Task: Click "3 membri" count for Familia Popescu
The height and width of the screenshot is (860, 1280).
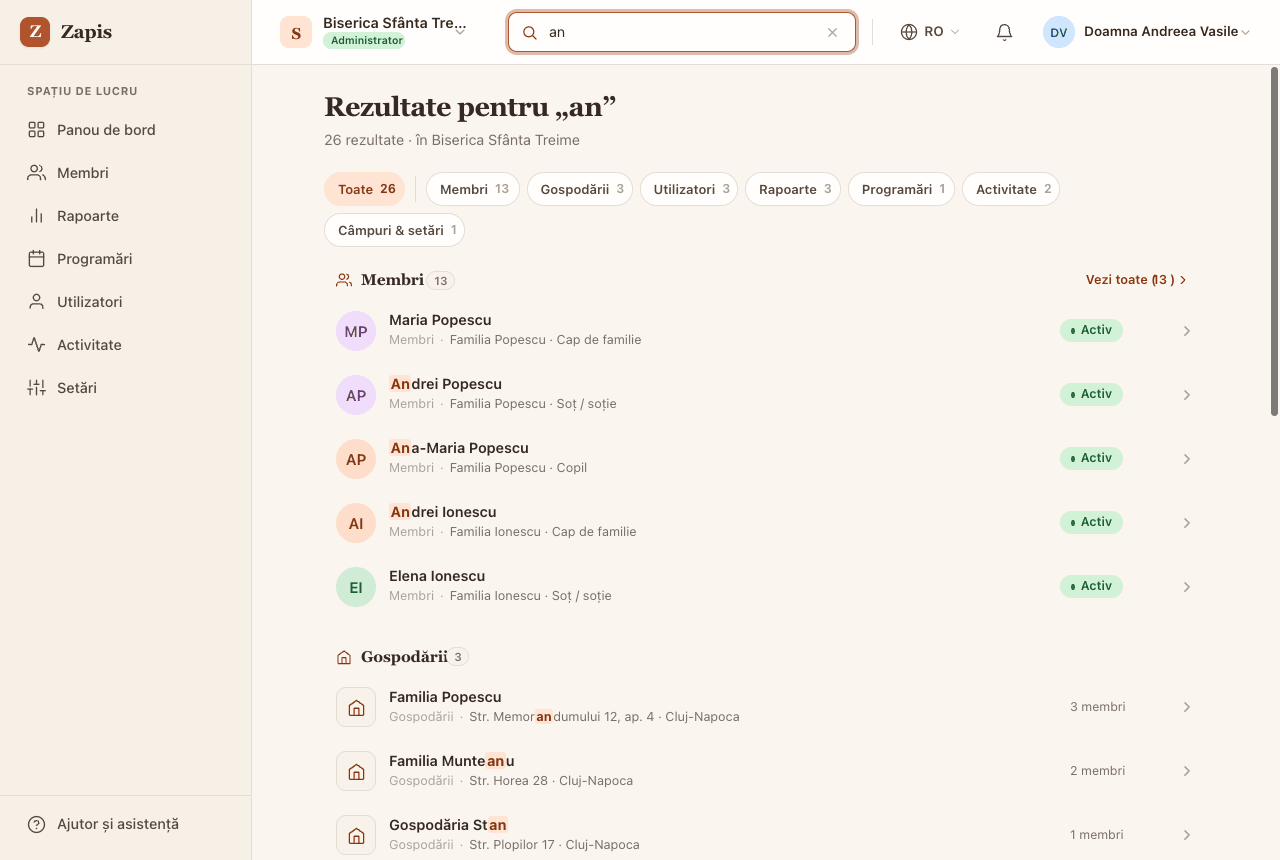Action: (x=1097, y=707)
